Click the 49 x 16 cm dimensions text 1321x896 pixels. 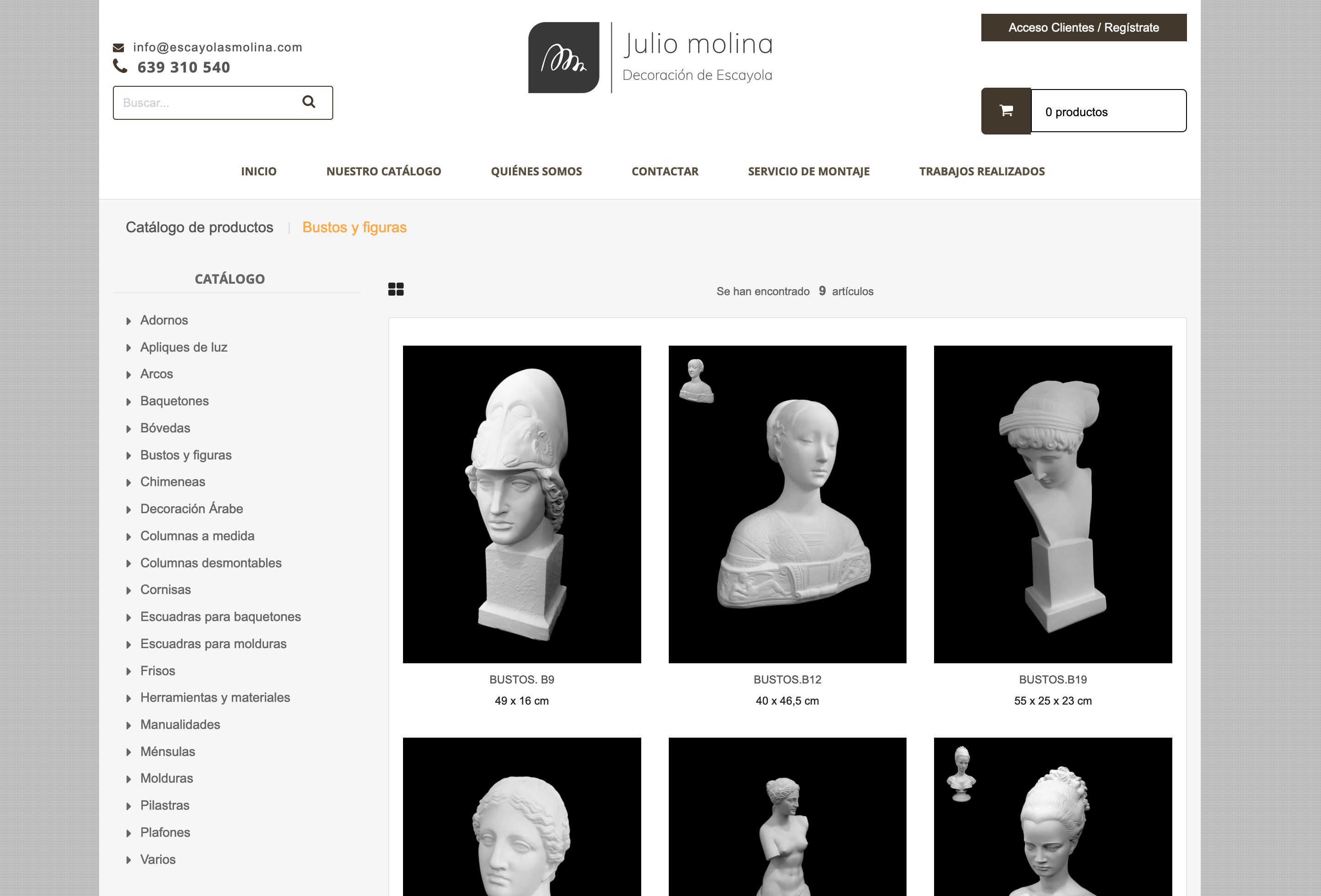click(522, 701)
